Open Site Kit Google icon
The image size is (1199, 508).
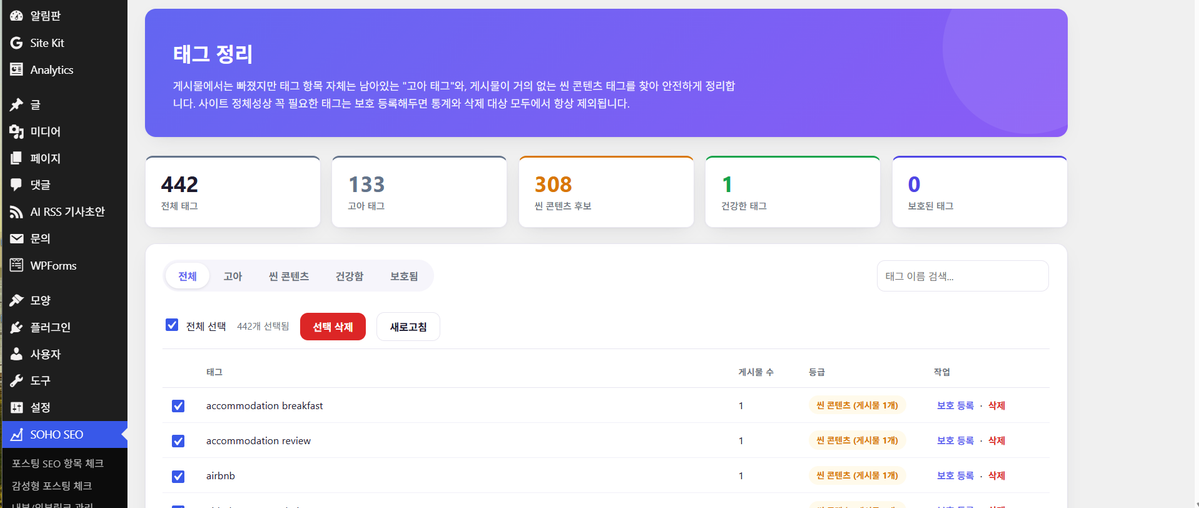16,43
